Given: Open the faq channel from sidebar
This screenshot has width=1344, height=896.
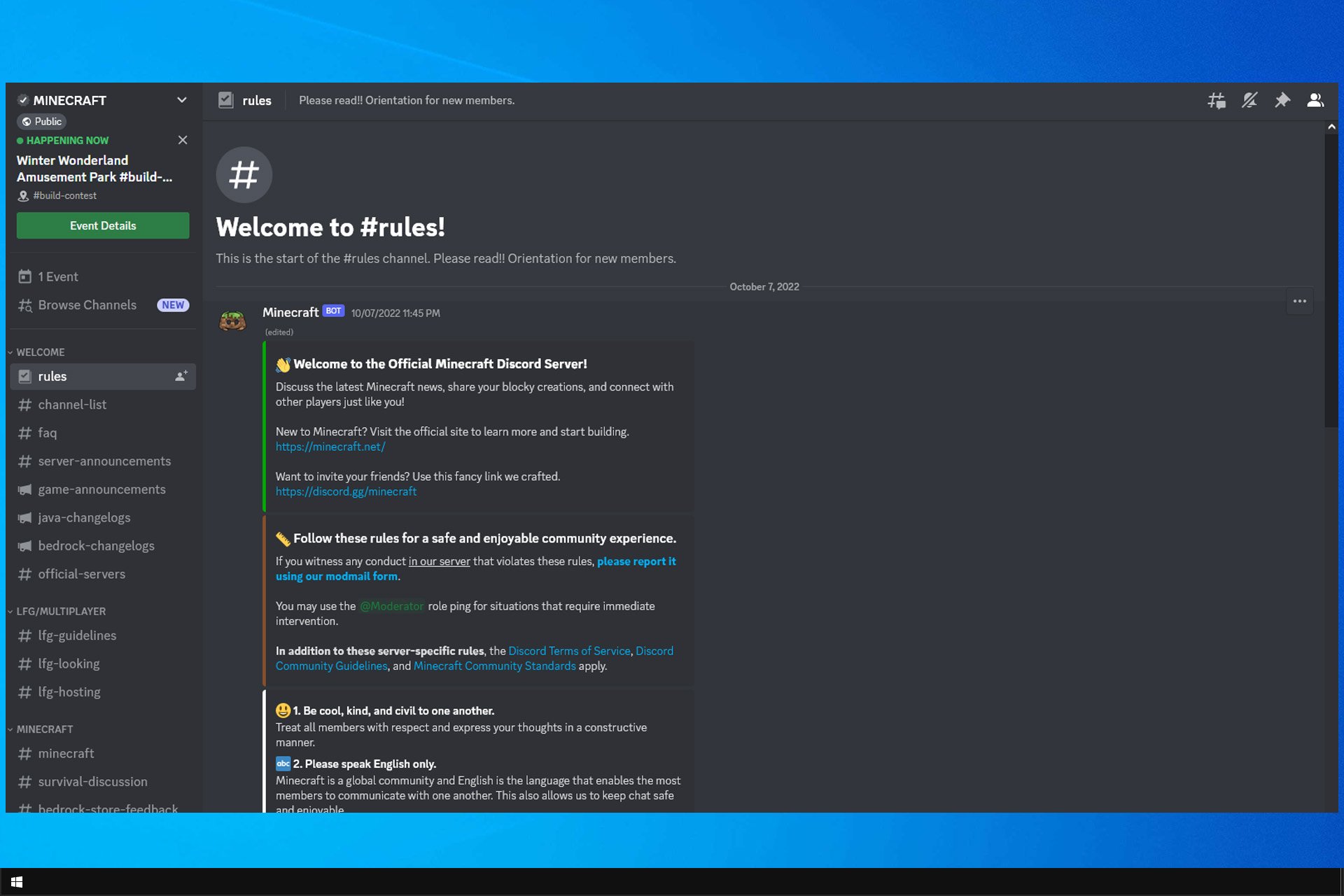Looking at the screenshot, I should click(x=46, y=432).
